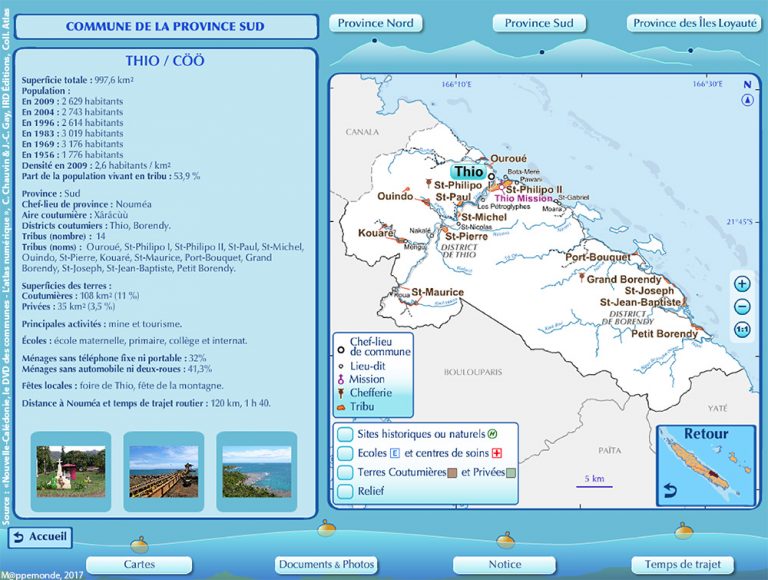Screen dimensions: 768x580
Task: Go back to Accueil home screen
Action: [x=40, y=537]
